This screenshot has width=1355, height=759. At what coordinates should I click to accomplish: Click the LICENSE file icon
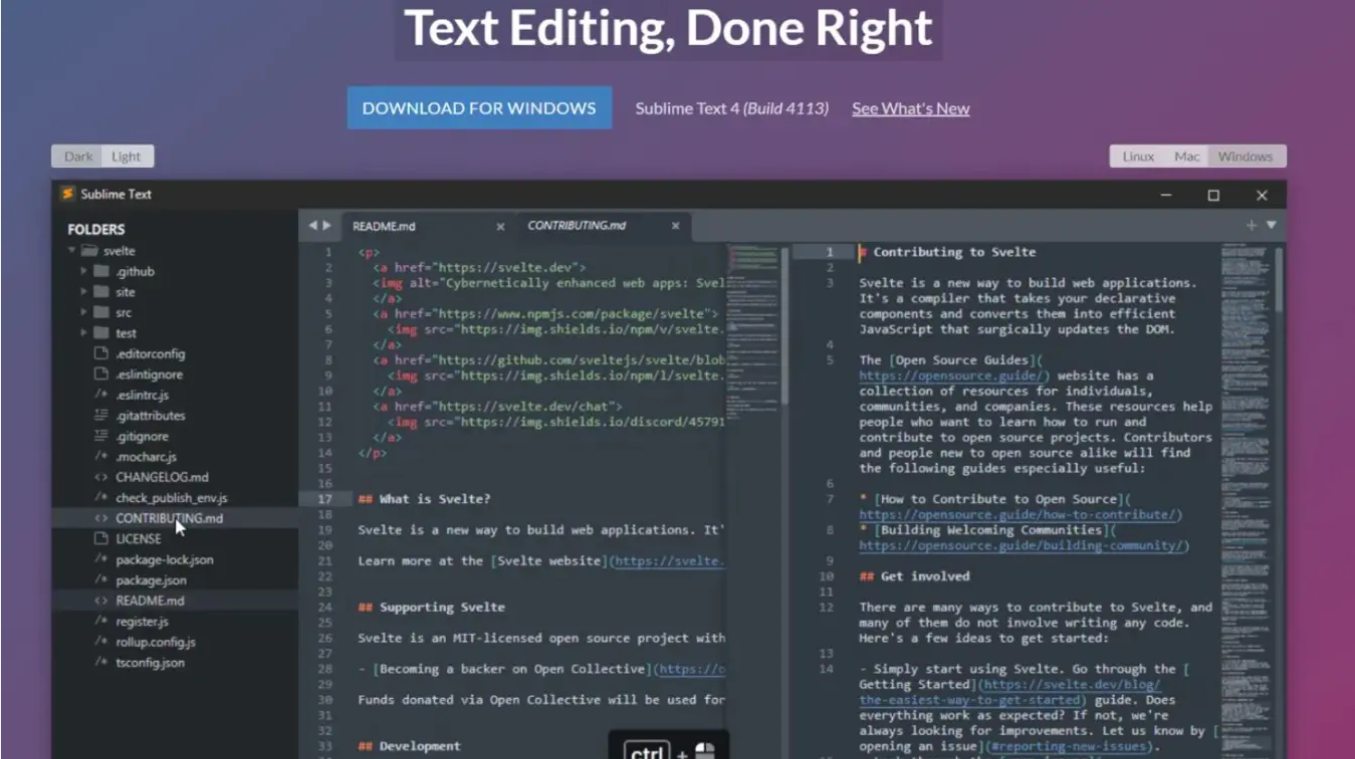100,539
